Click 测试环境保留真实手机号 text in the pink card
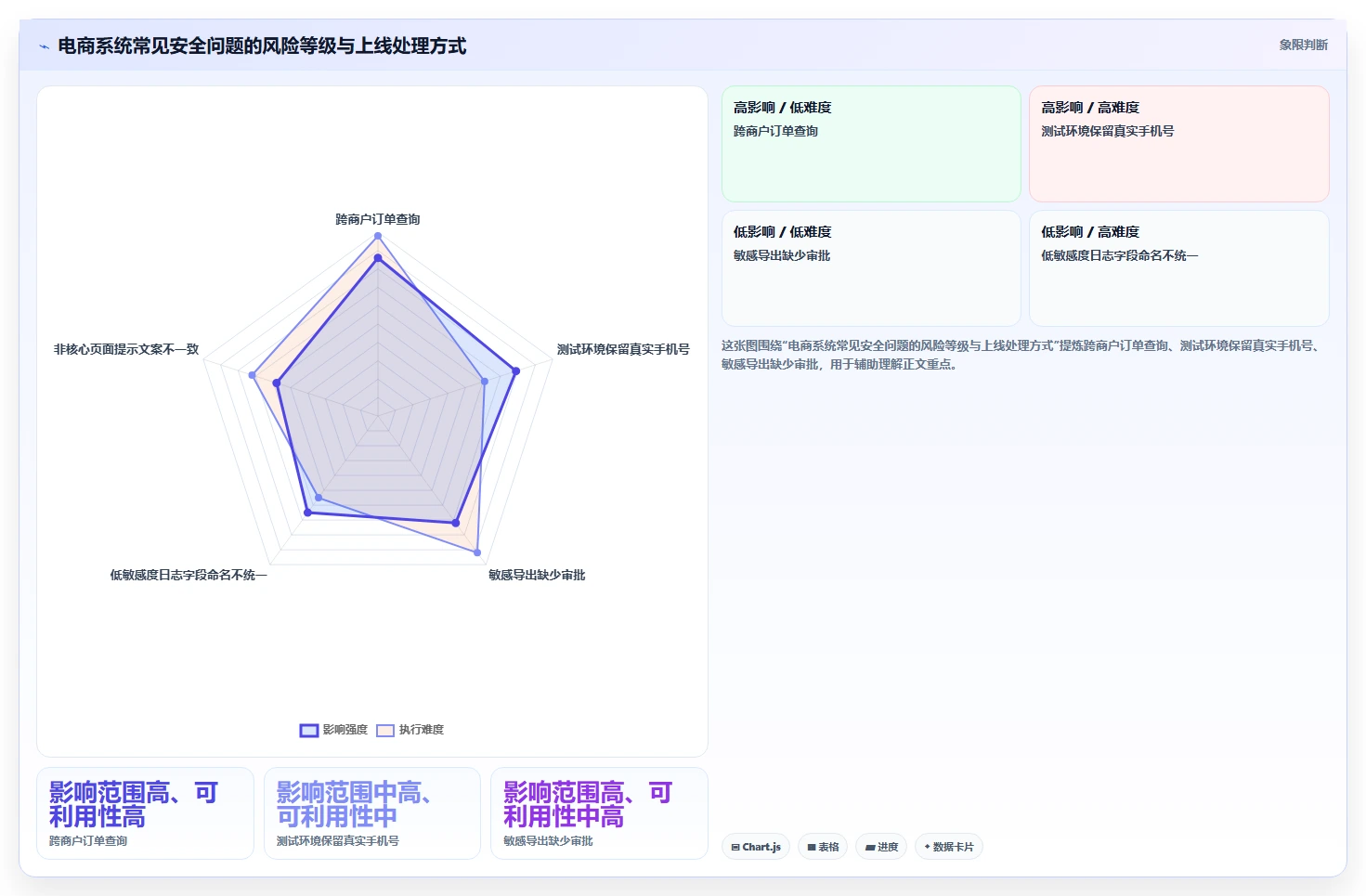 pyautogui.click(x=1108, y=131)
